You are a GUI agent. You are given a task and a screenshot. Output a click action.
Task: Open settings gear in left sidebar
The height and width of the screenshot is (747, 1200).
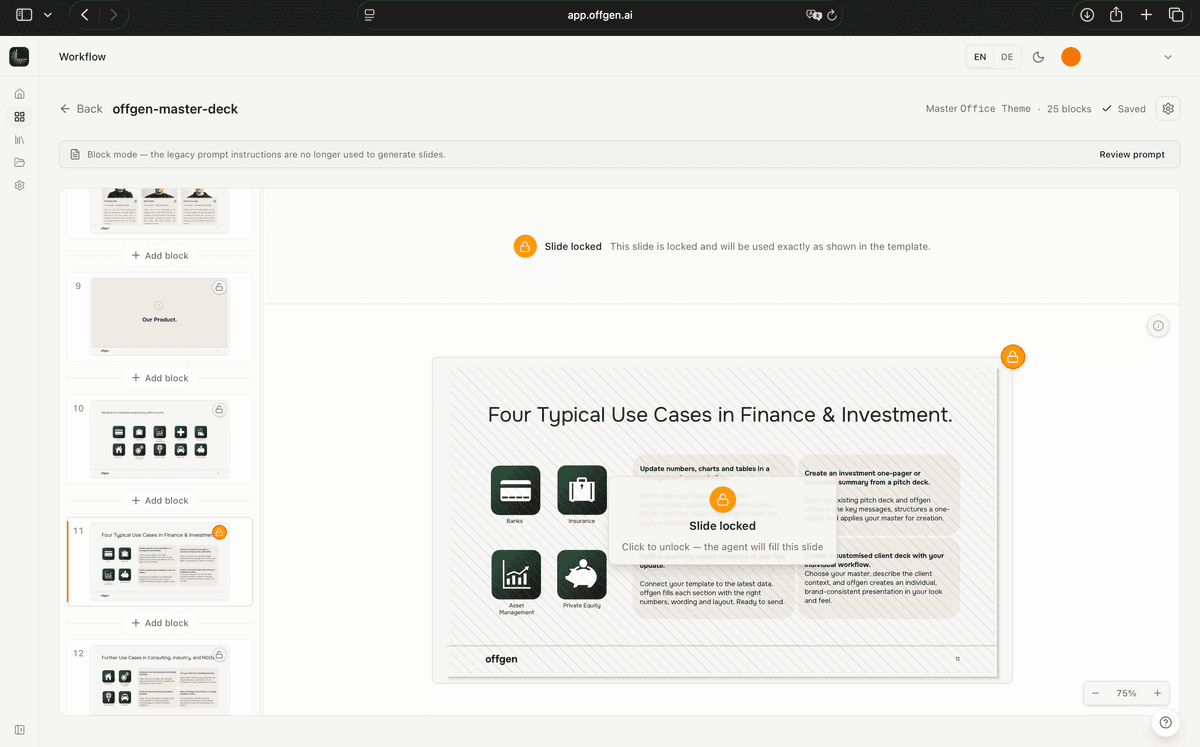point(19,186)
